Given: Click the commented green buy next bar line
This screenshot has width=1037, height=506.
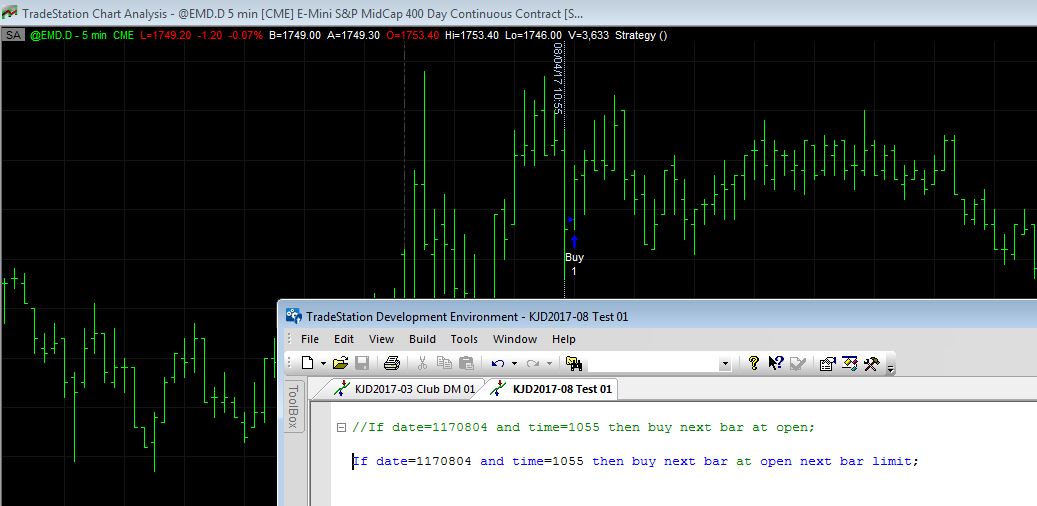Looking at the screenshot, I should (583, 427).
